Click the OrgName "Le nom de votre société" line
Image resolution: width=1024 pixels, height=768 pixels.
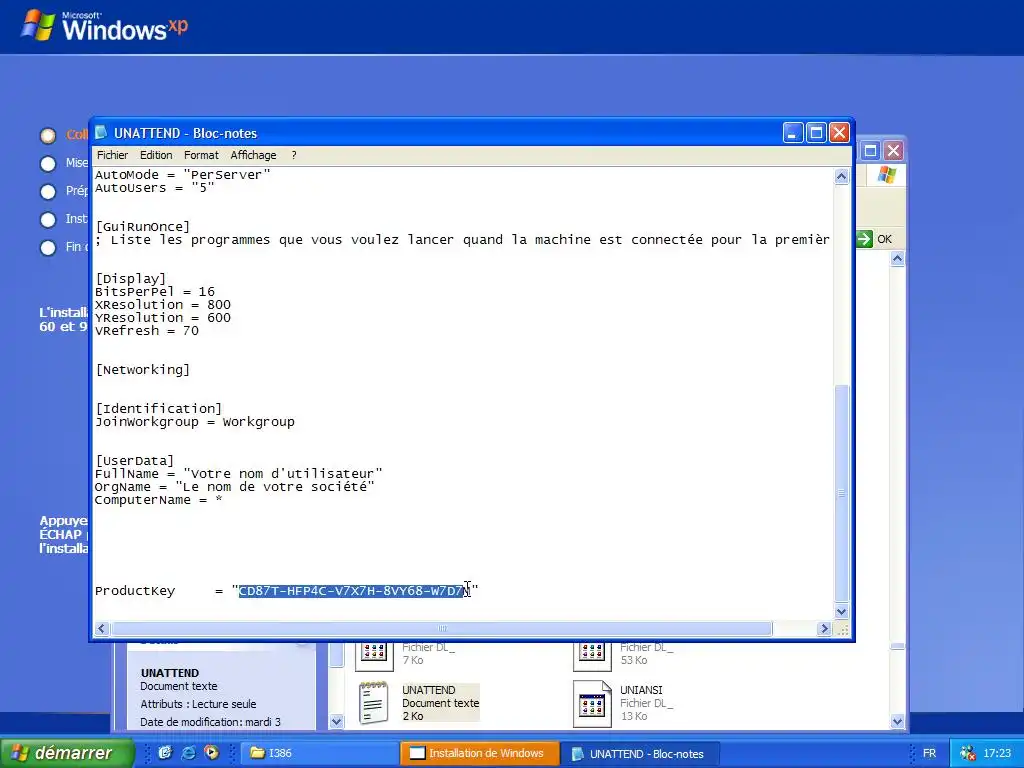click(x=234, y=487)
